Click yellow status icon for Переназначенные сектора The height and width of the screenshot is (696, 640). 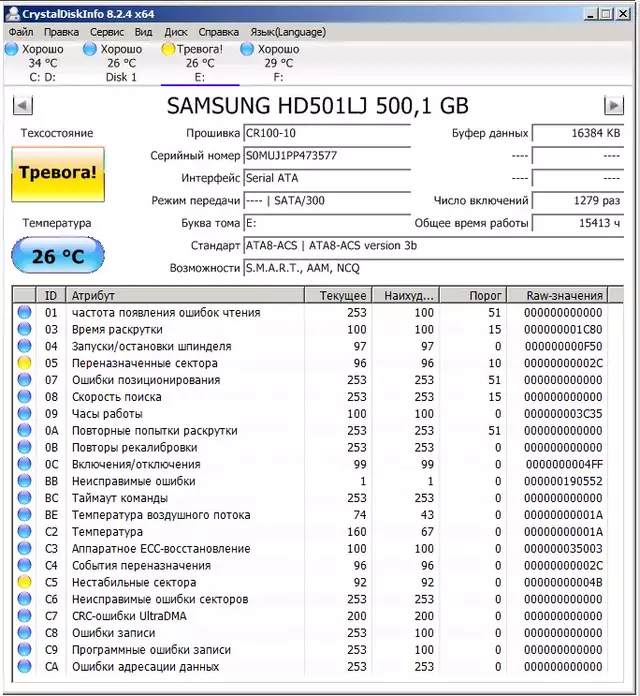(24, 363)
